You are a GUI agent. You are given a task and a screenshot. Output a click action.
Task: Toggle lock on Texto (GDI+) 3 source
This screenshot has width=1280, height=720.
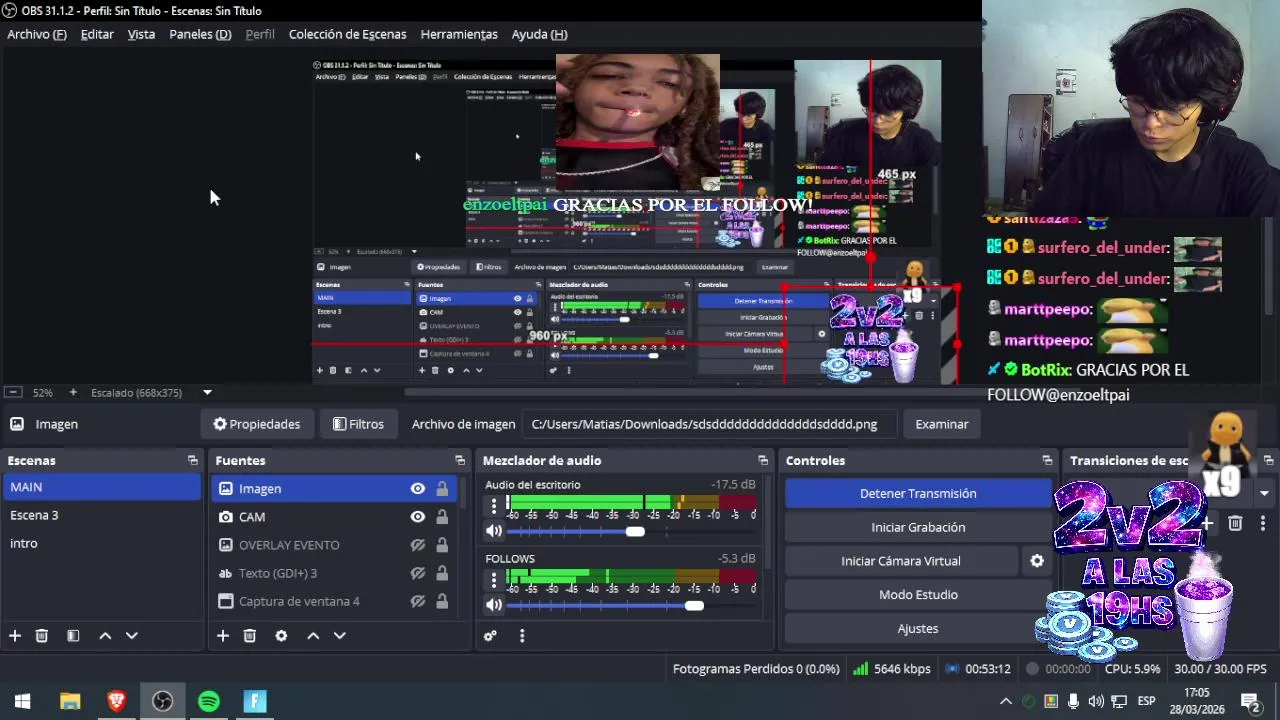(442, 573)
